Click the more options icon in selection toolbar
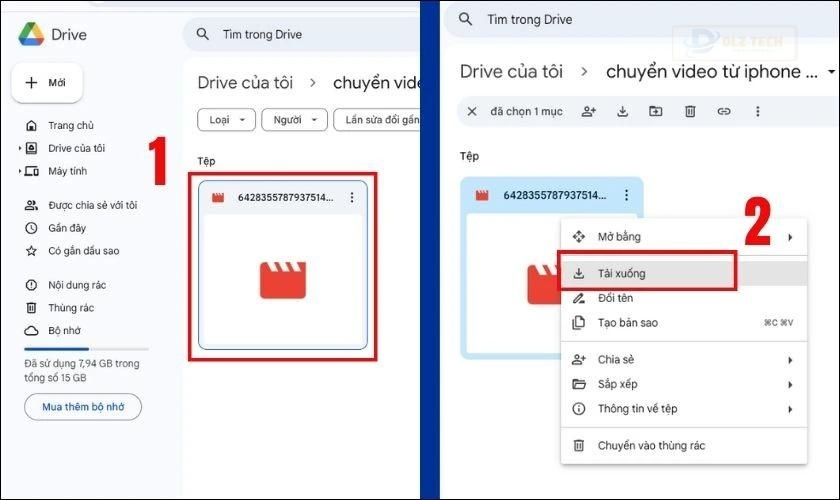The width and height of the screenshot is (840, 500). [x=758, y=111]
